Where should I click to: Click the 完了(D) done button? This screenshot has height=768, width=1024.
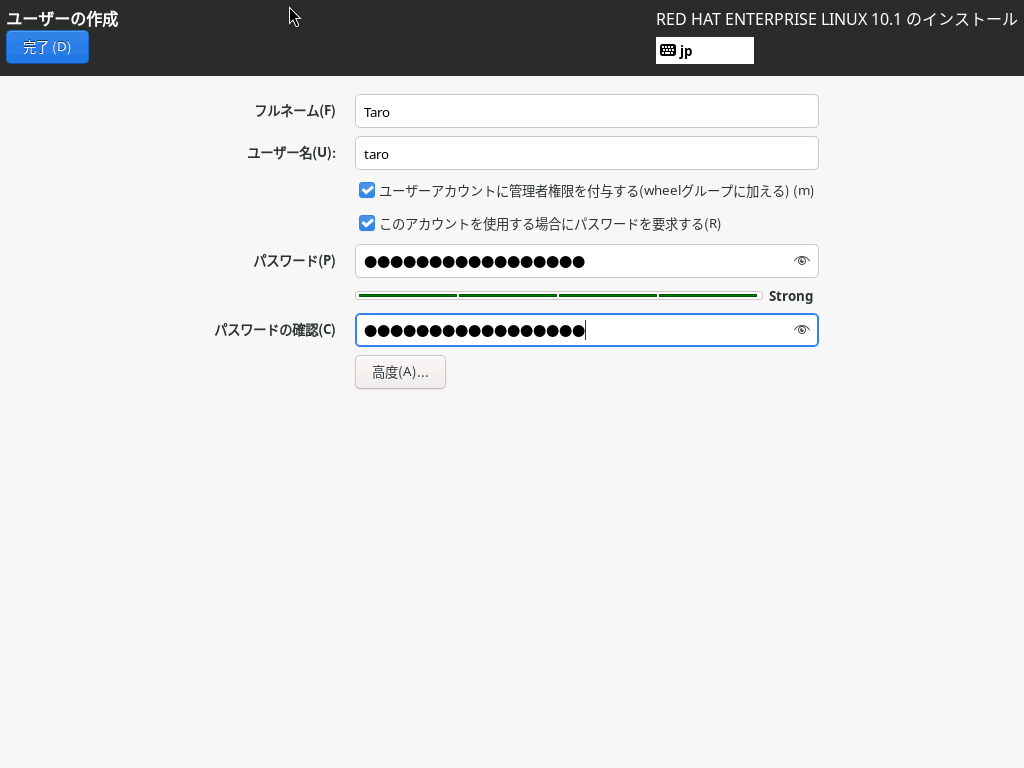point(47,47)
